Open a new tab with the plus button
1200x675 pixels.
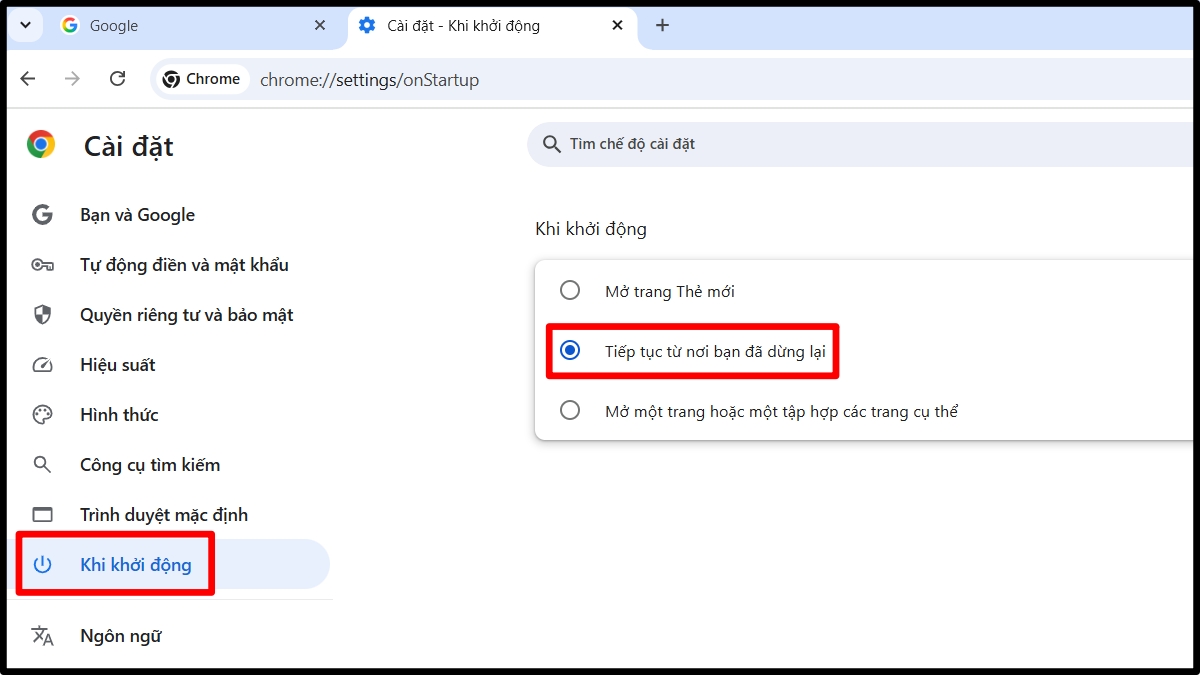point(662,25)
